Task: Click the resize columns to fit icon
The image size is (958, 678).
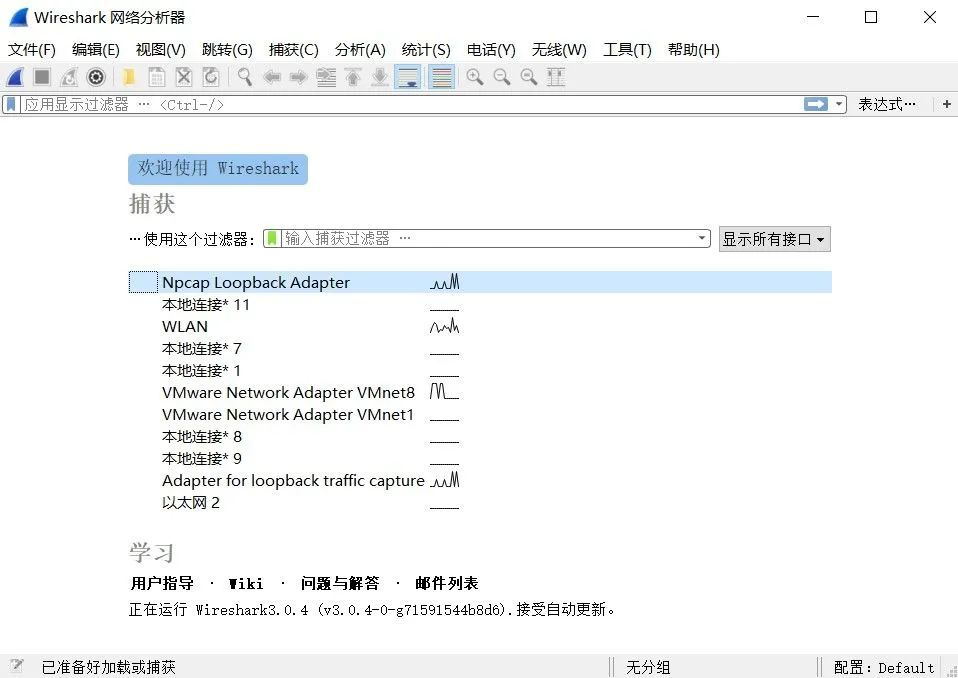Action: pyautogui.click(x=556, y=77)
